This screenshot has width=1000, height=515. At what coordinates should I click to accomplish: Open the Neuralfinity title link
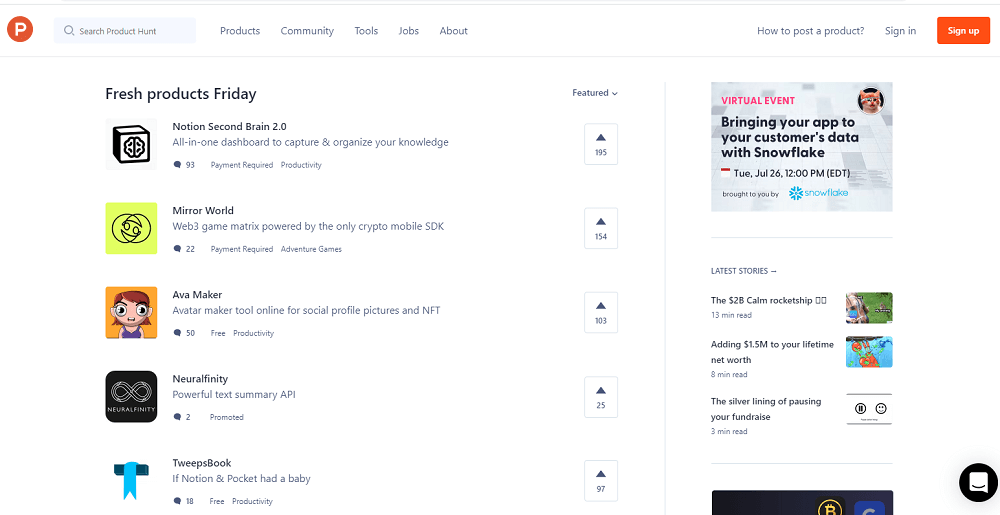point(200,379)
